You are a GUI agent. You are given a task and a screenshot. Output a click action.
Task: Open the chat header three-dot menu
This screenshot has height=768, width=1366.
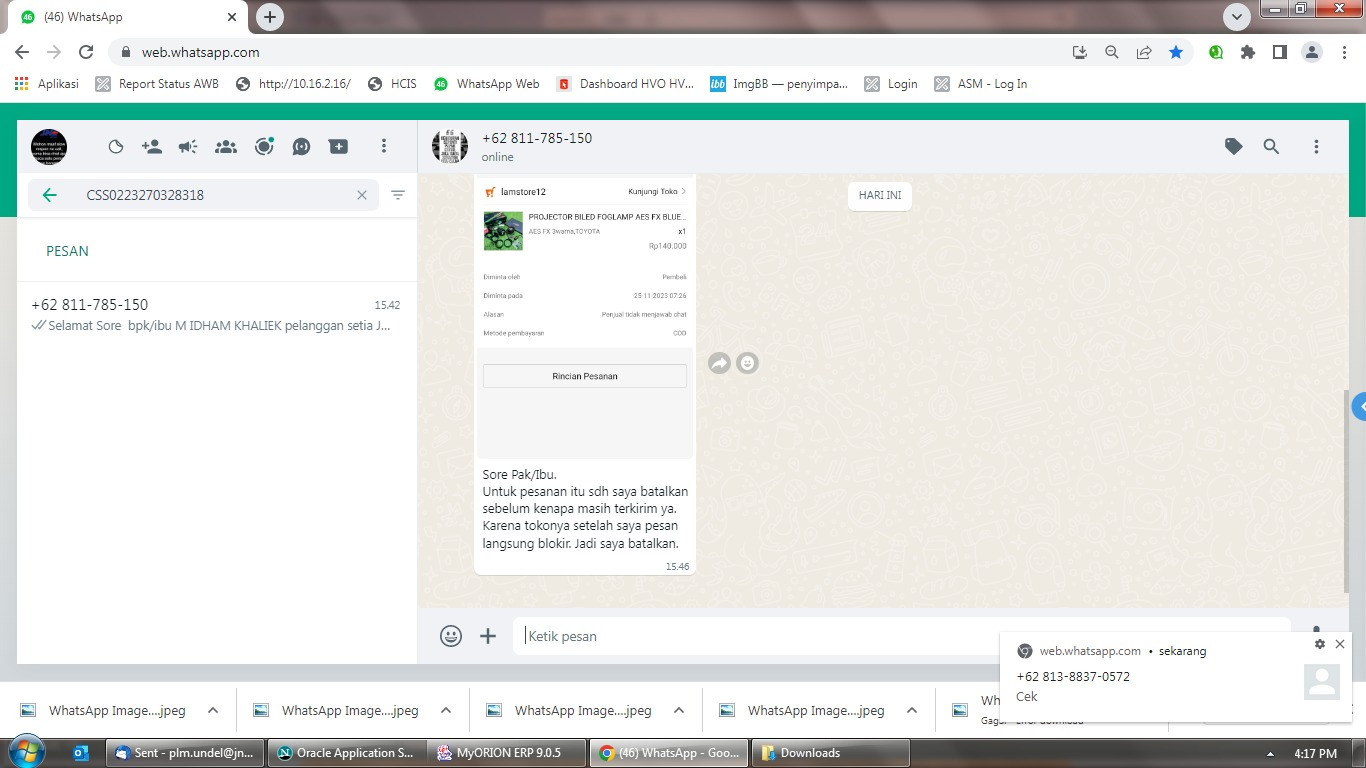[1316, 147]
